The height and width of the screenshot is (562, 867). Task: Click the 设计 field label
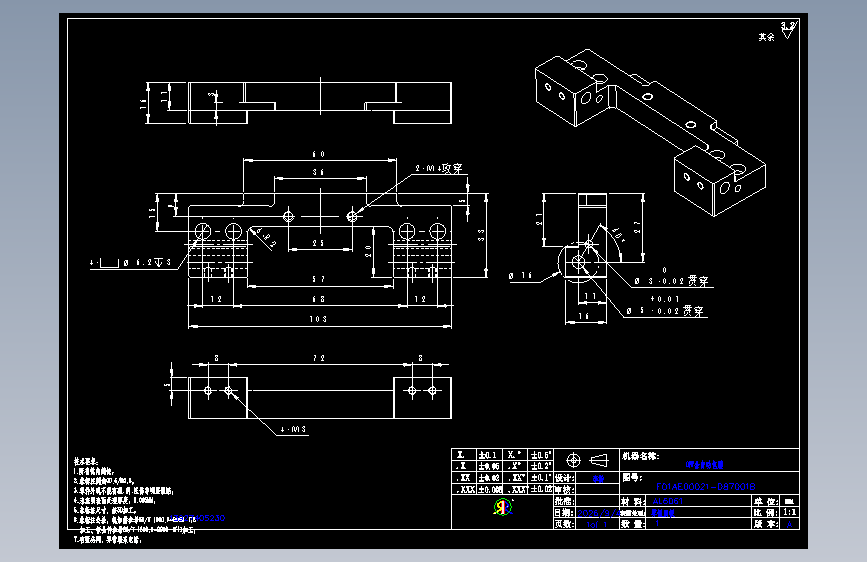pos(565,477)
